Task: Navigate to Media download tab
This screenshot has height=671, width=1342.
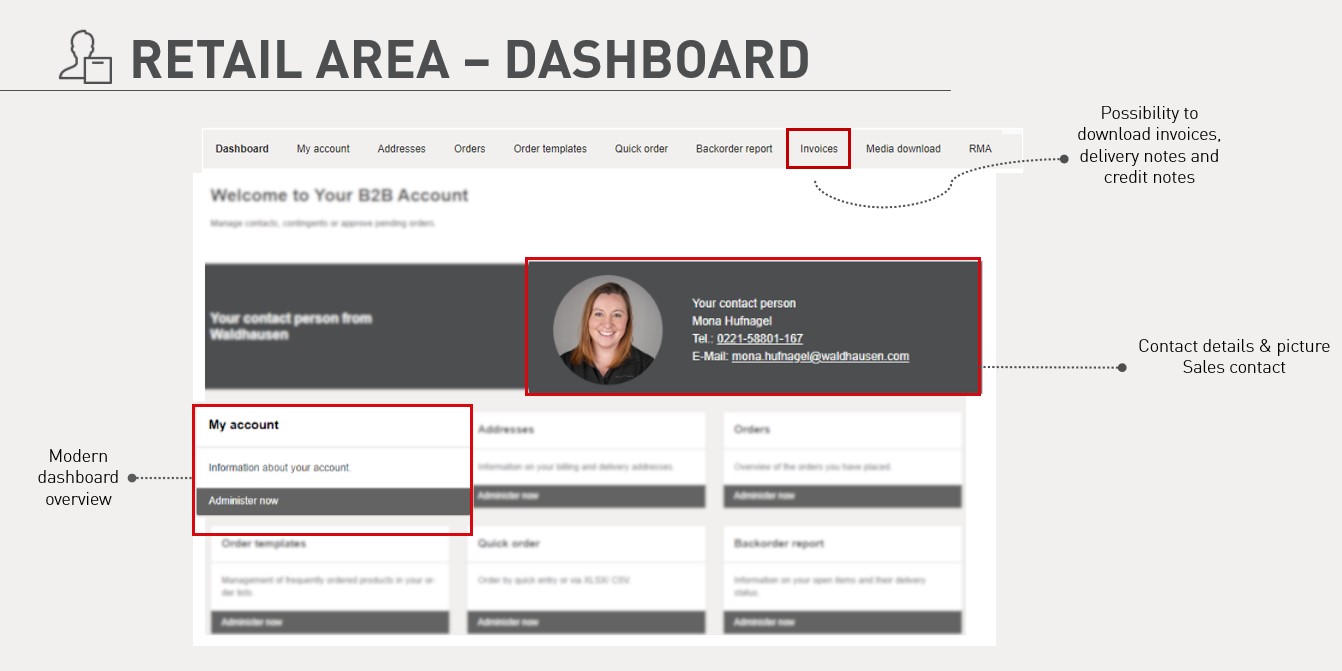Action: pyautogui.click(x=903, y=149)
